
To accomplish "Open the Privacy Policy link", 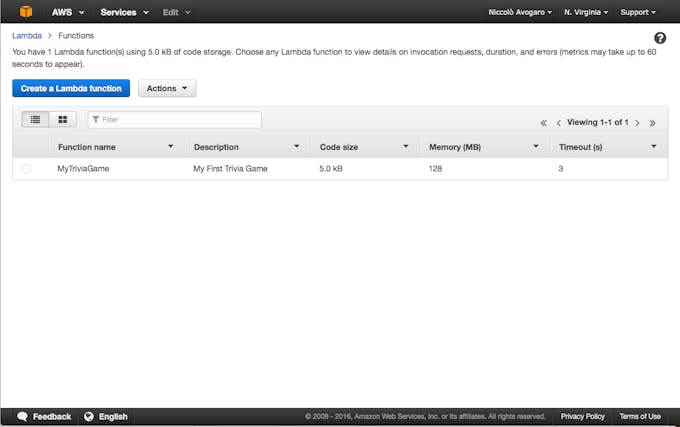I will 582,416.
